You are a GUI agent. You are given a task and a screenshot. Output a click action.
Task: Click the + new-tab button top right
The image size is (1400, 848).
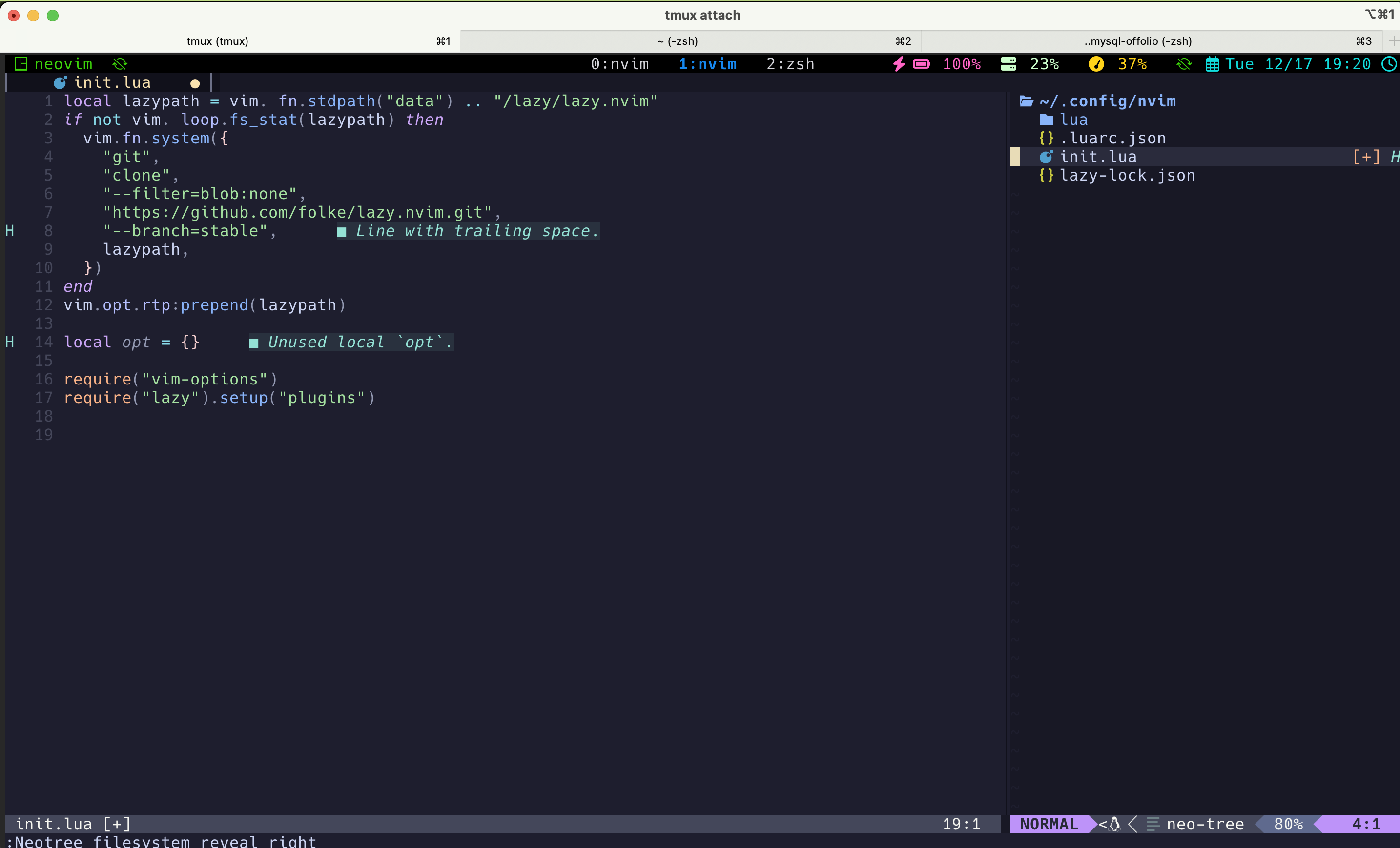pos(1395,41)
